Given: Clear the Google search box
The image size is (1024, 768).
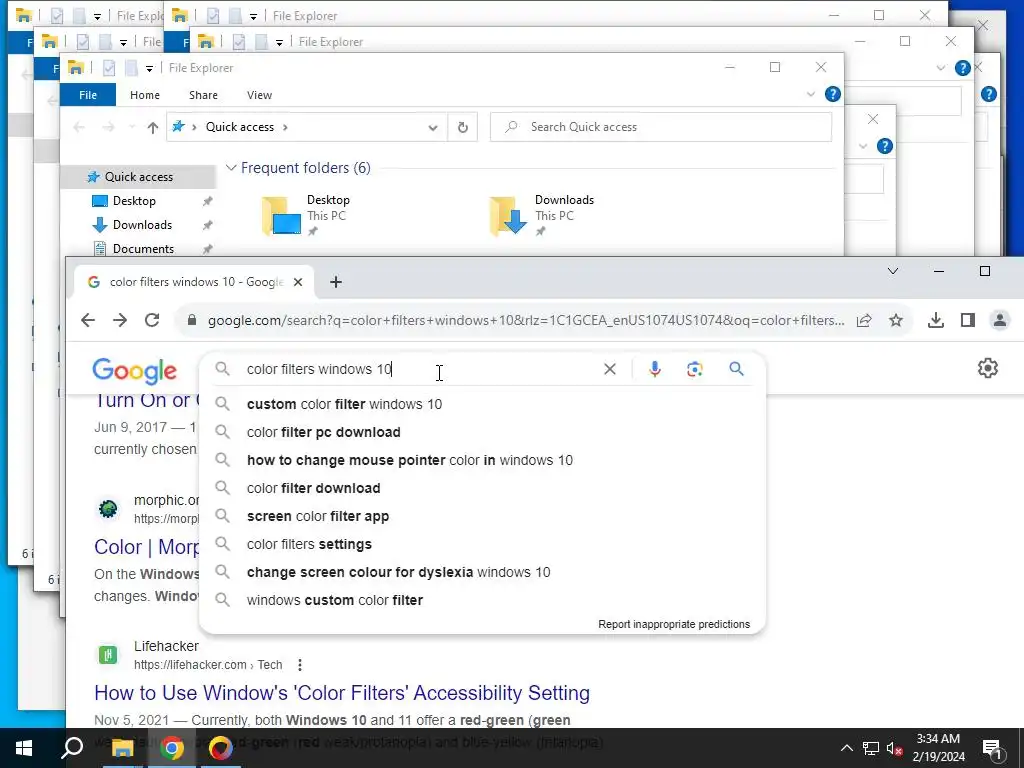Looking at the screenshot, I should coord(609,369).
